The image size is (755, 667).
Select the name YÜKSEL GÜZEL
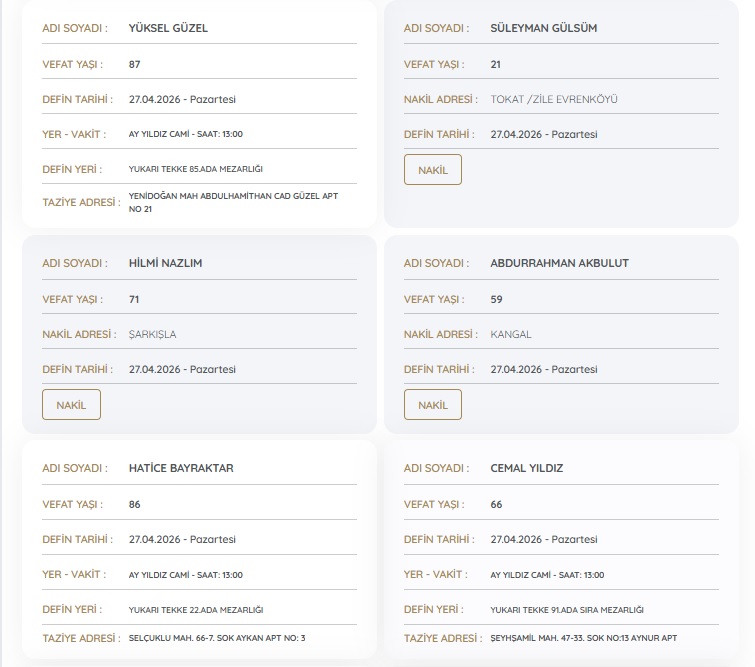point(168,28)
